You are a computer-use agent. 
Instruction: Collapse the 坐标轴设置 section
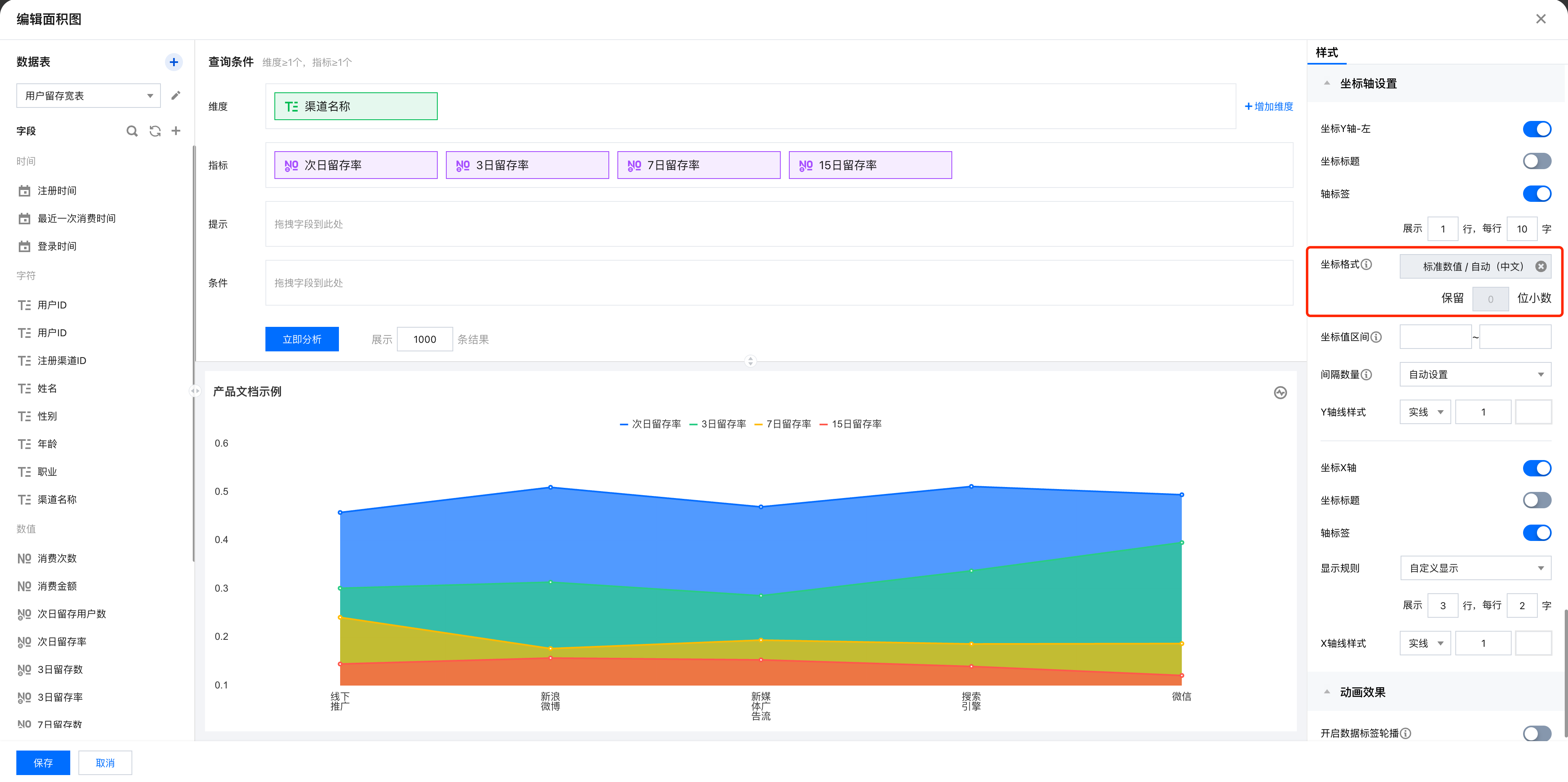(x=1327, y=83)
